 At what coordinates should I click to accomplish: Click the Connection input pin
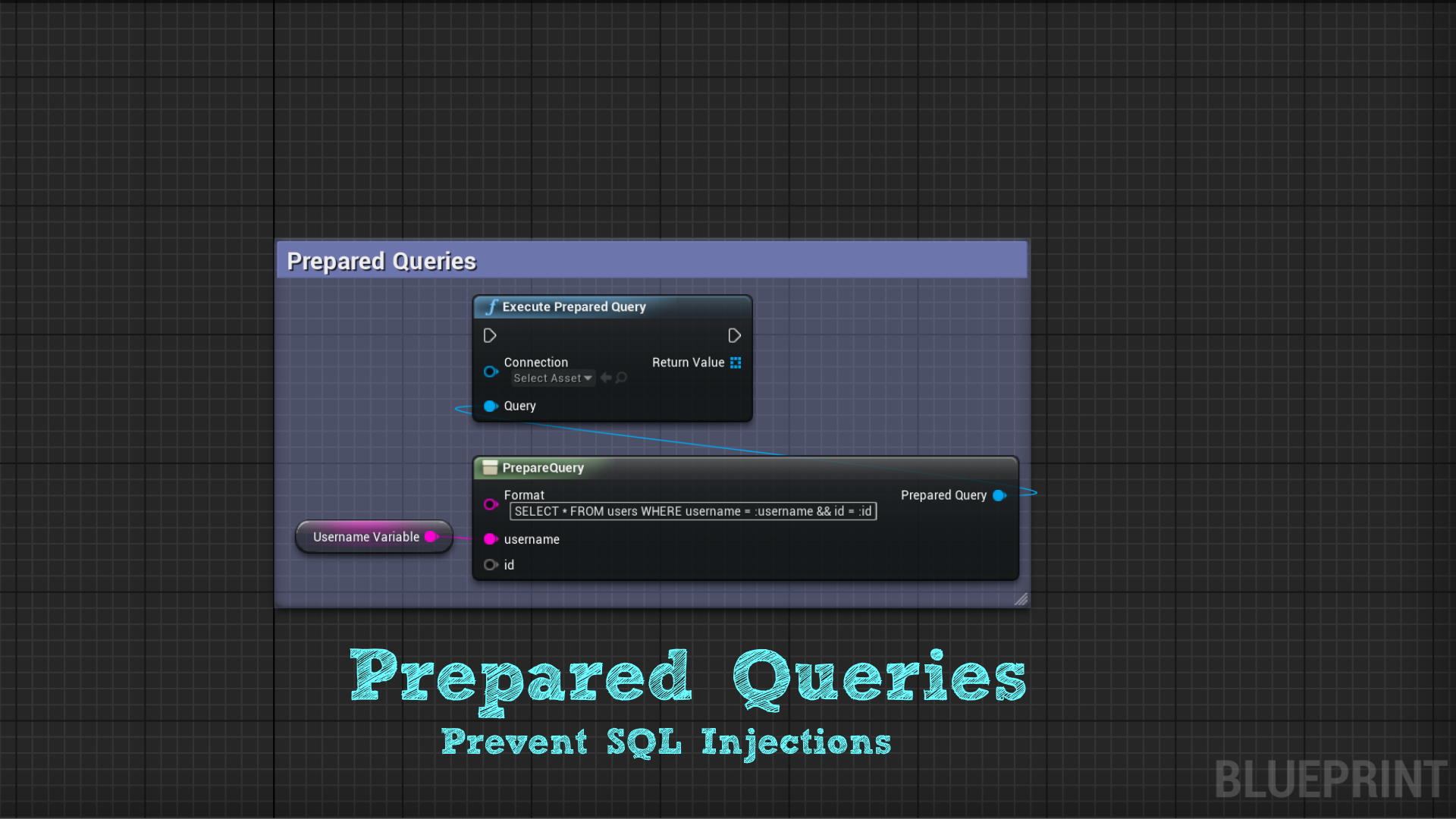[x=491, y=372]
